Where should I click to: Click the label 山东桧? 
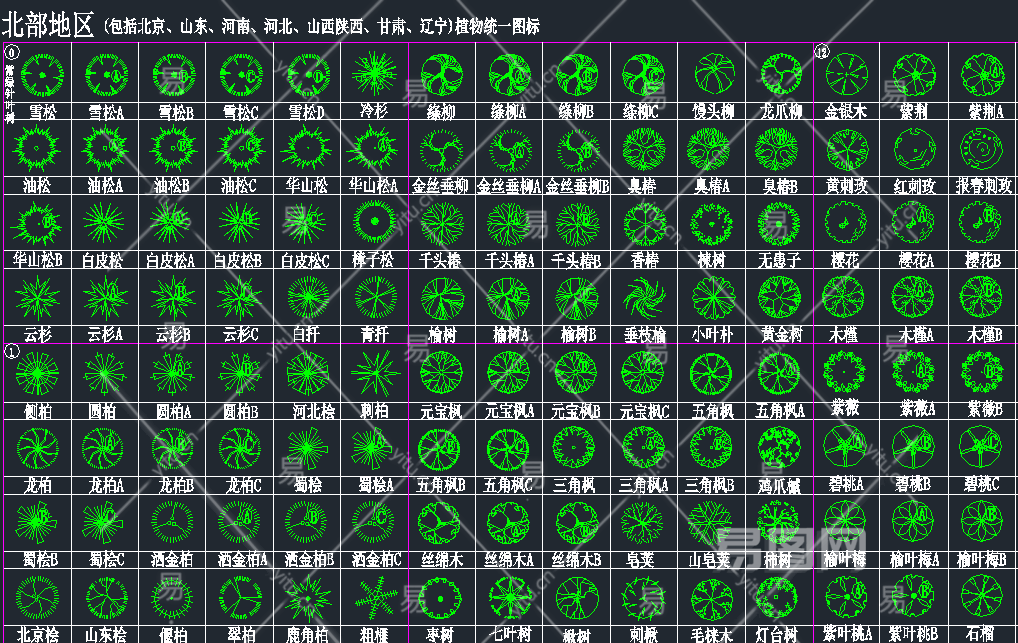pyautogui.click(x=106, y=635)
